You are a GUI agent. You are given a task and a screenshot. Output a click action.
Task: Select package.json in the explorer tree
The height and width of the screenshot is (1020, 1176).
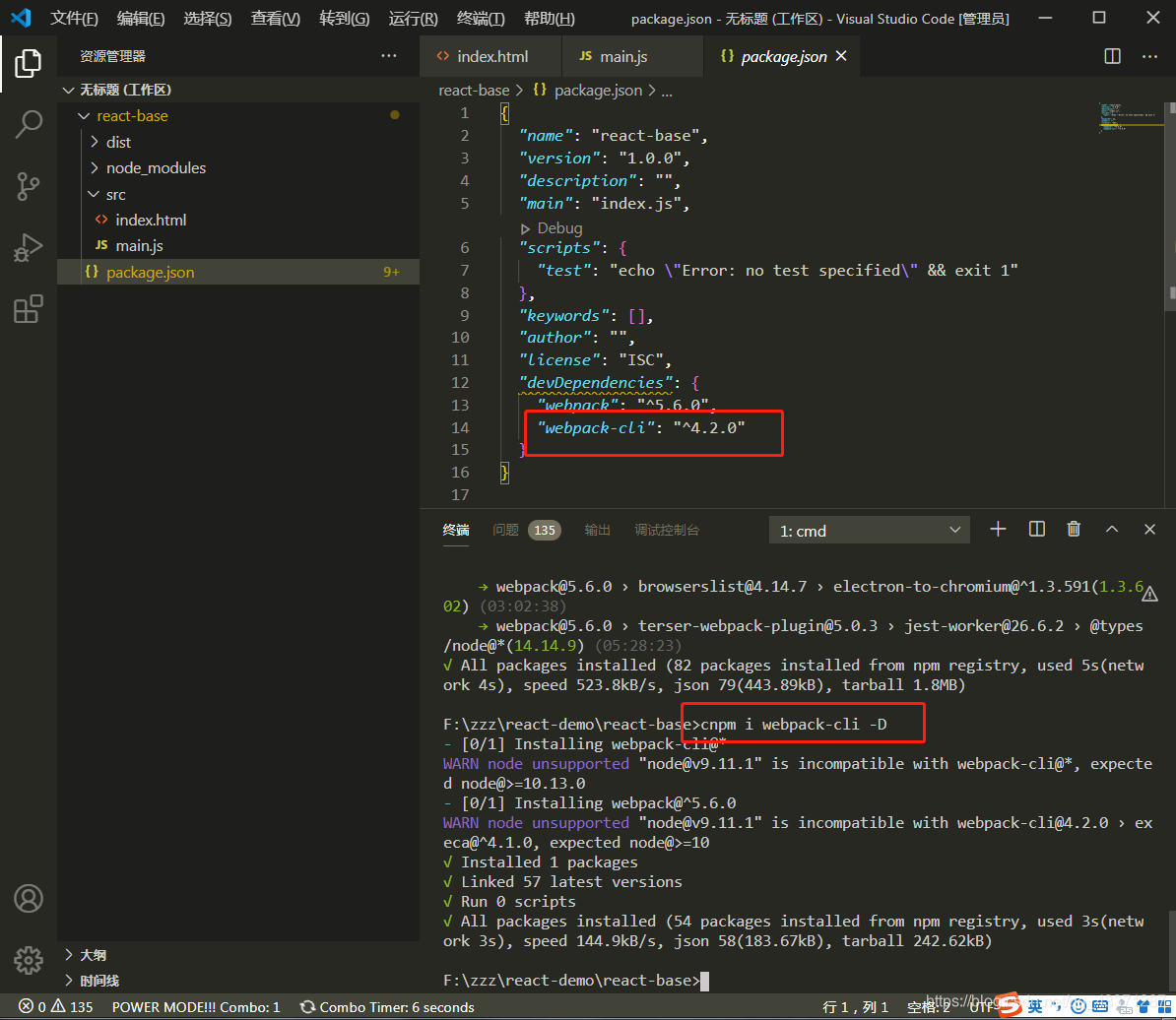238,272
